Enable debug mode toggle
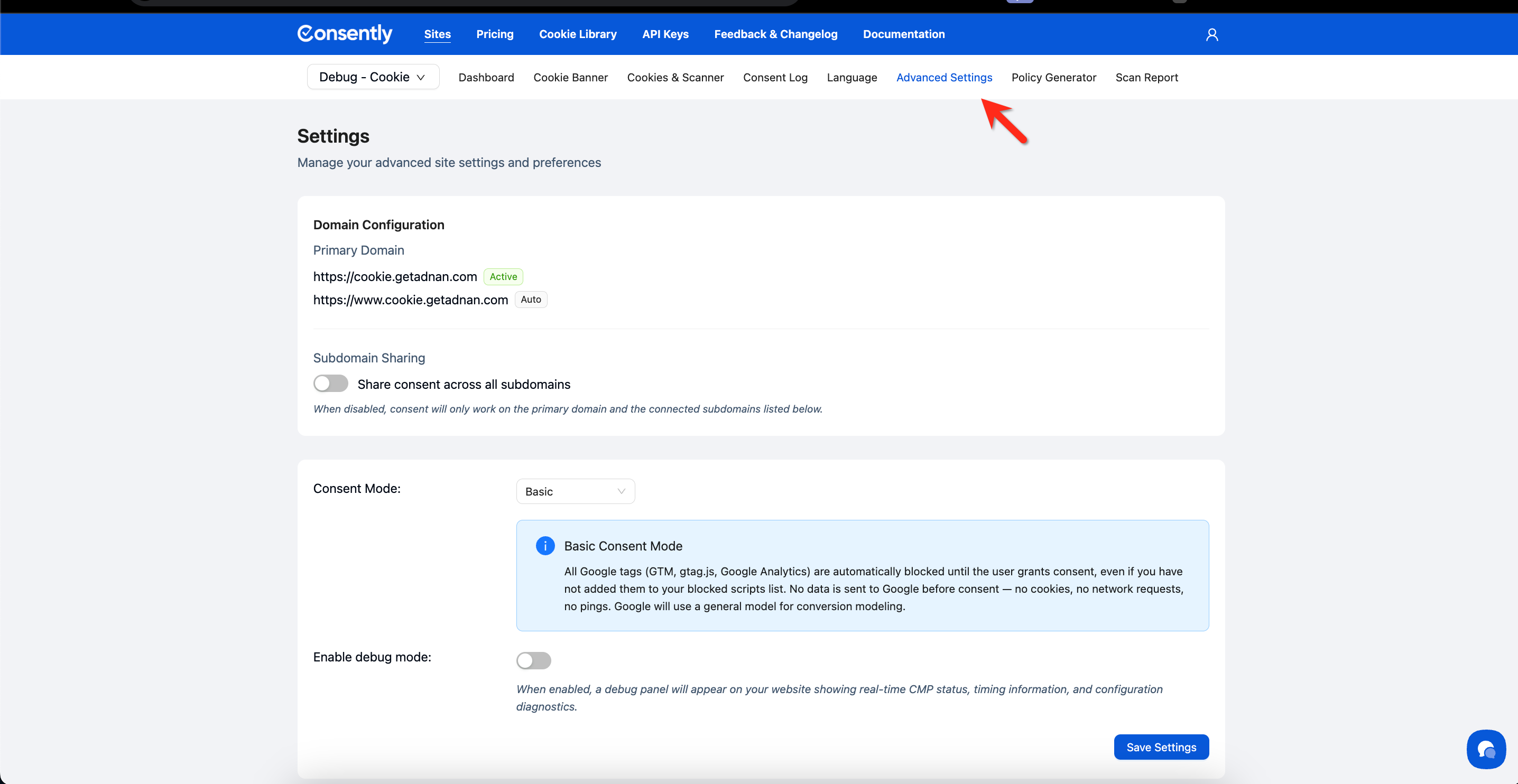 533,660
